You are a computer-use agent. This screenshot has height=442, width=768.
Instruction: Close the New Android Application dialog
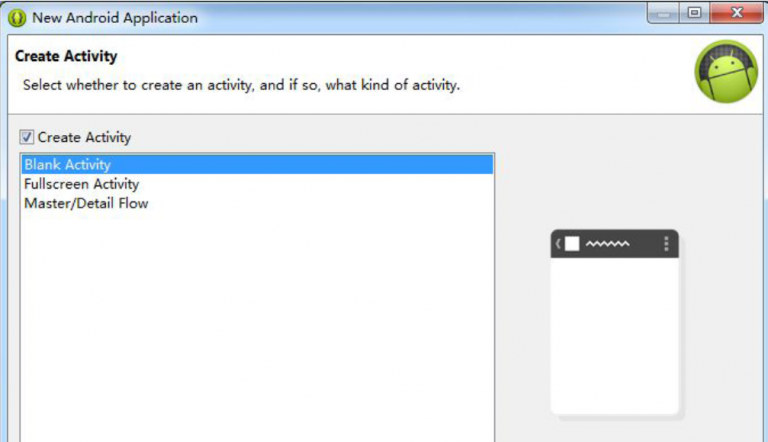[x=736, y=13]
